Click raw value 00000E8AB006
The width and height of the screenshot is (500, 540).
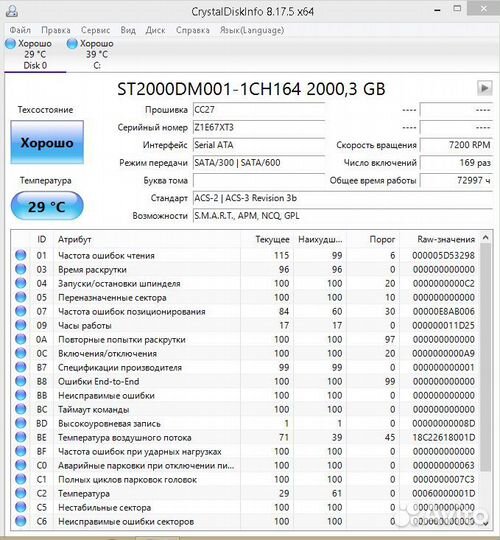coord(444,311)
